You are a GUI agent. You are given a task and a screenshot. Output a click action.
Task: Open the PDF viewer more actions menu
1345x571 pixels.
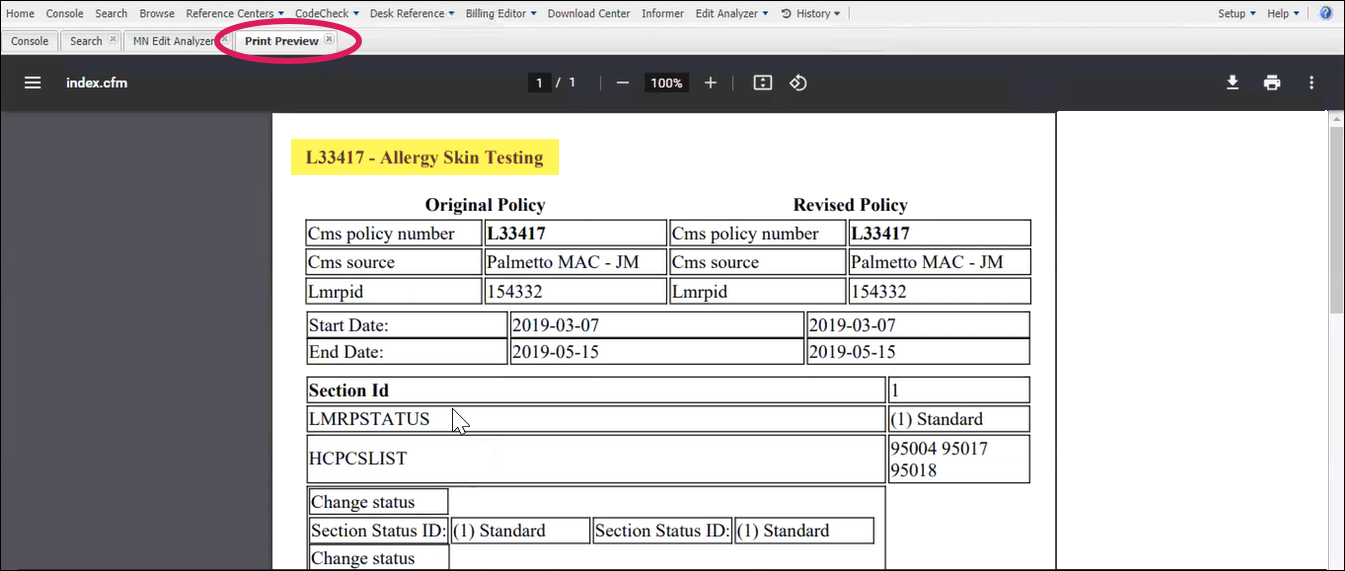tap(1311, 83)
